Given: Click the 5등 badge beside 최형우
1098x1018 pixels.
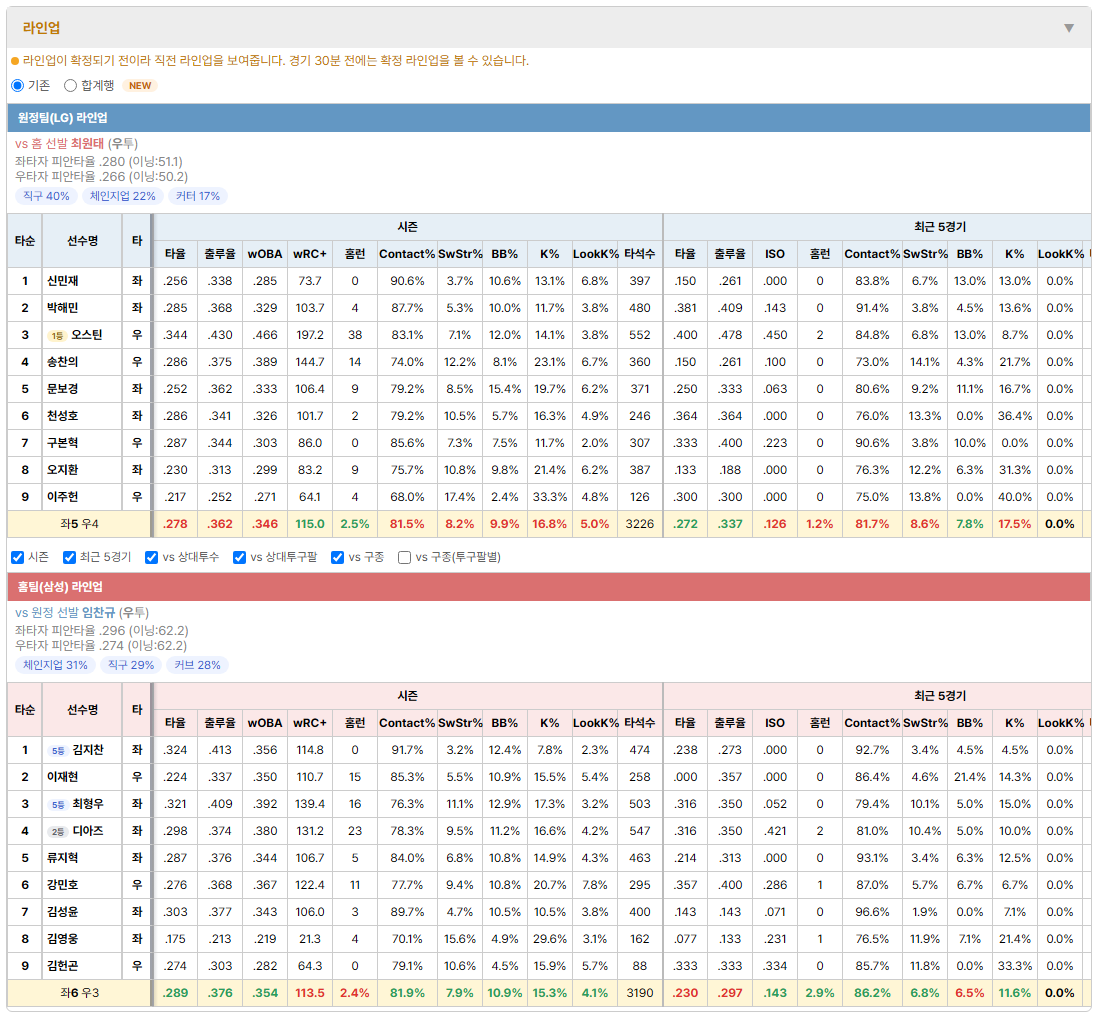Looking at the screenshot, I should point(57,804).
